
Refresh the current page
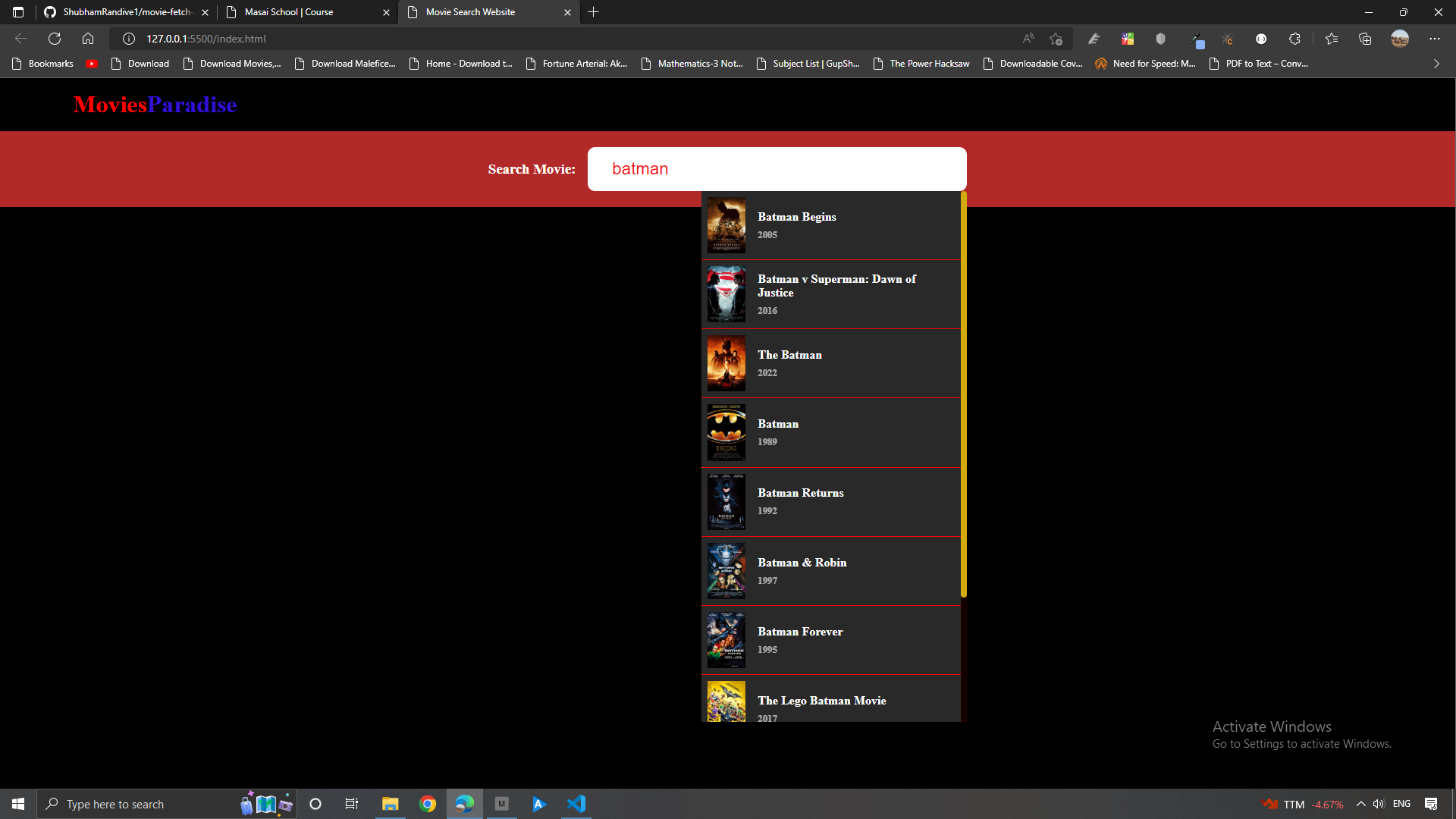click(54, 38)
